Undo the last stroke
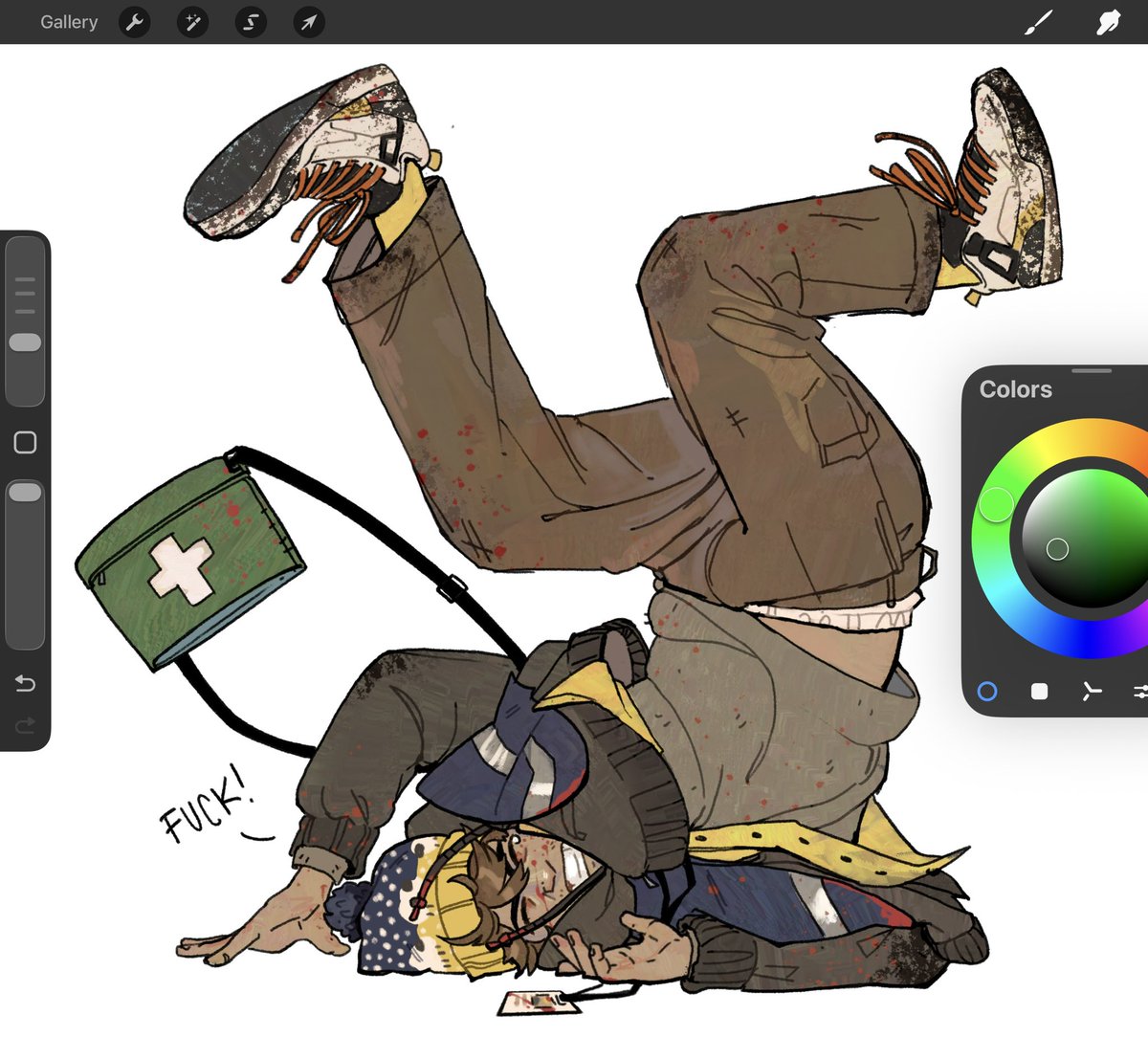This screenshot has height=1037, width=1148. (25, 683)
